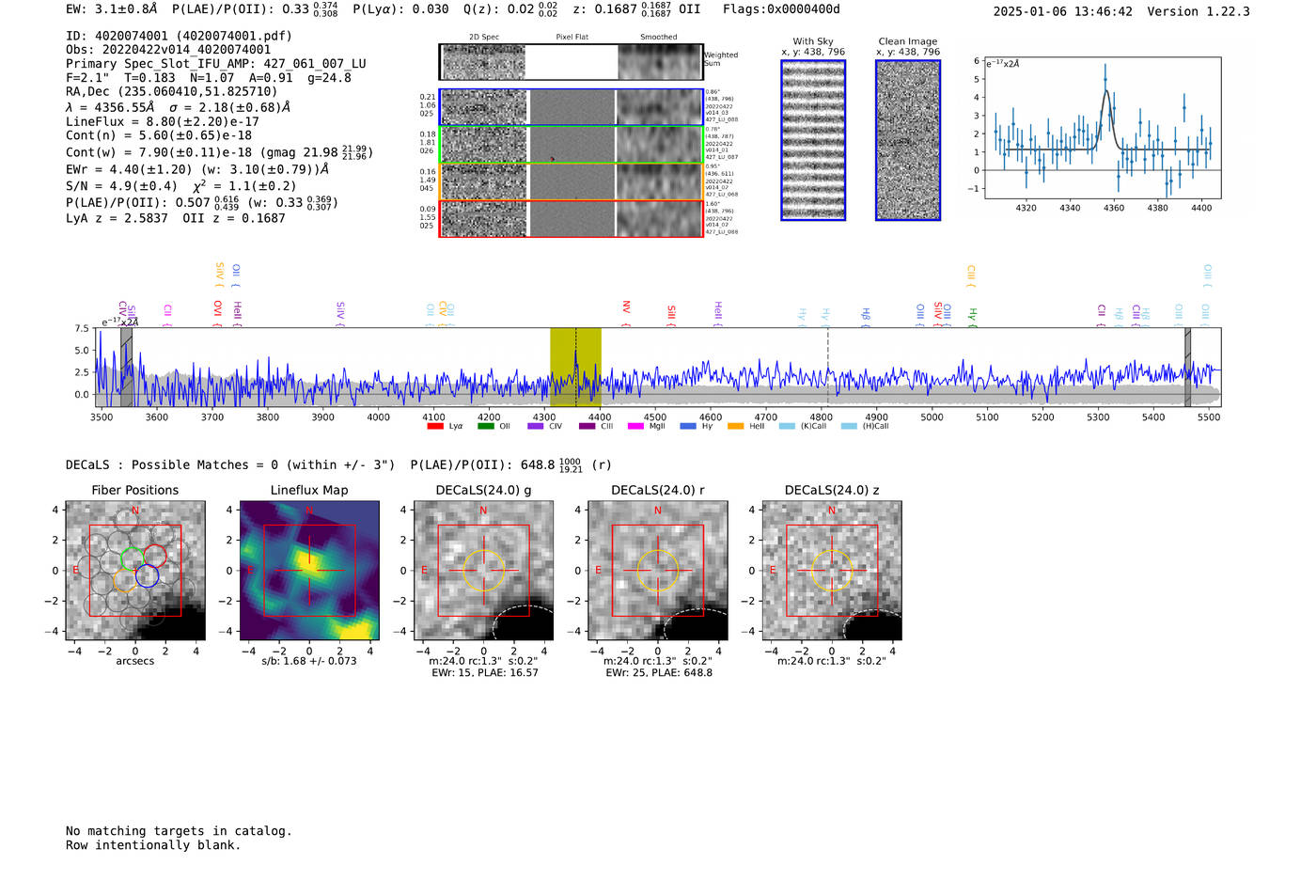Open the Fiber Positions image panel
The height and width of the screenshot is (896, 1316).
pyautogui.click(x=135, y=571)
